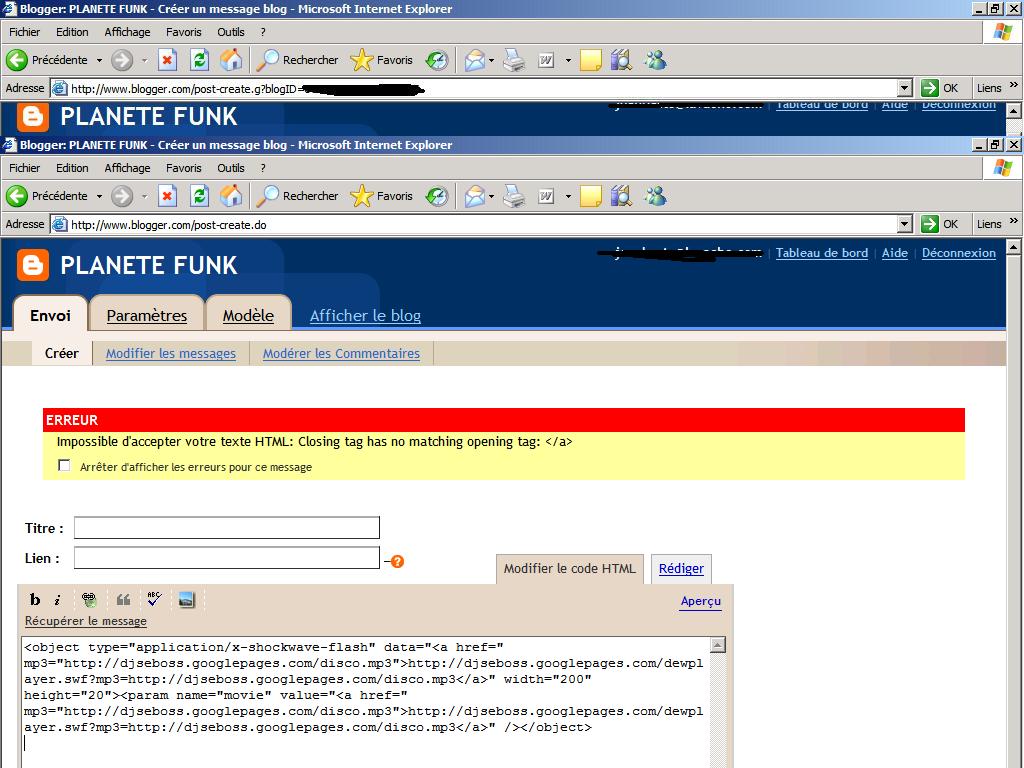Click the orange Blogger logo beside PLANETE FUNK
The width and height of the screenshot is (1024, 768).
point(33,265)
